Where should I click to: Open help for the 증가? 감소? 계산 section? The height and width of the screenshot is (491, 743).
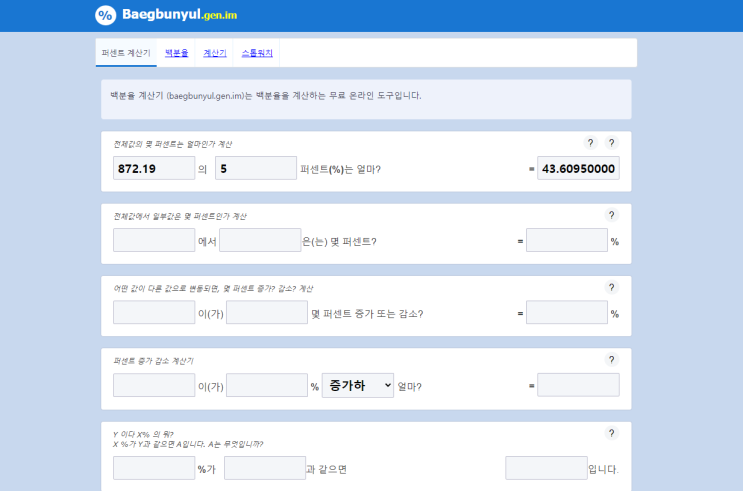tap(612, 287)
